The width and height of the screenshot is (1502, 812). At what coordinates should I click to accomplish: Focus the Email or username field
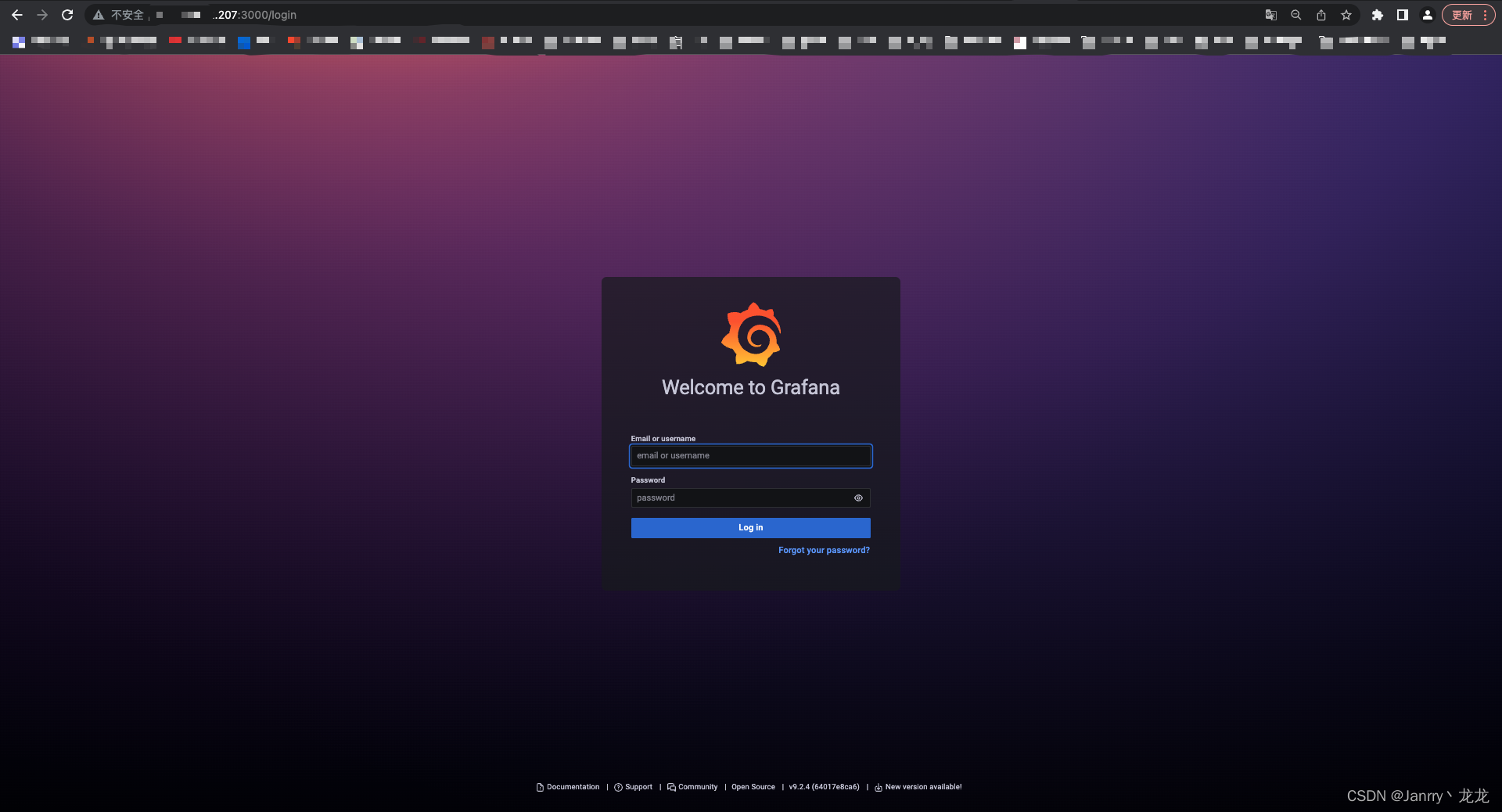tap(751, 456)
